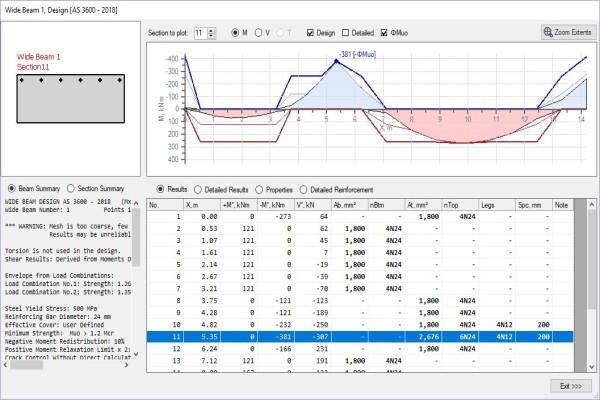This screenshot has height=400, width=600.
Task: Click the Exit button
Action: pyautogui.click(x=571, y=386)
